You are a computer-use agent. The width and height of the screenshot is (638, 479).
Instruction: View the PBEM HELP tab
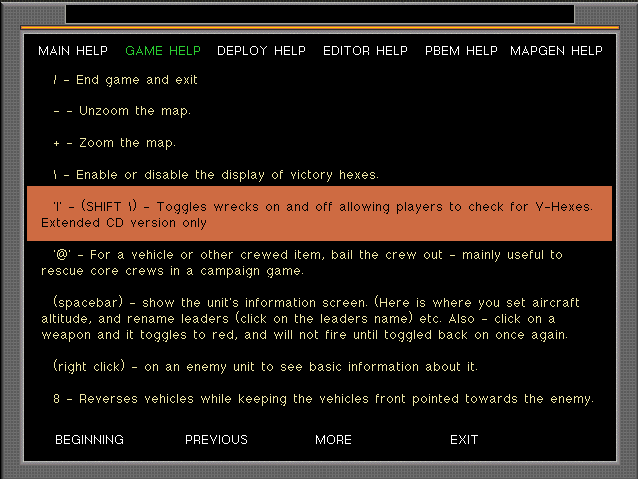click(x=461, y=51)
